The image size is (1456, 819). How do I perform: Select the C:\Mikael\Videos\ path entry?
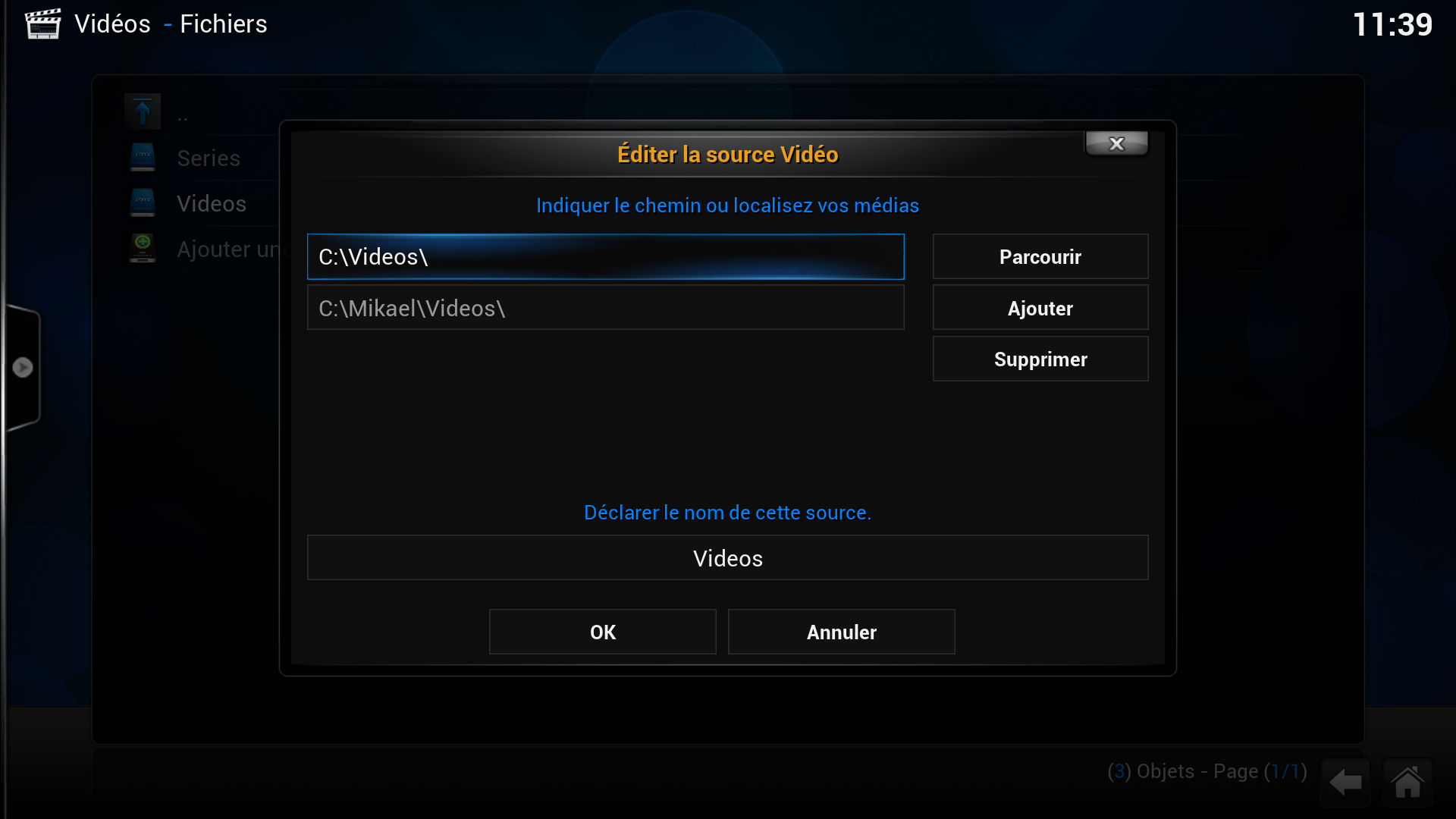tap(606, 308)
